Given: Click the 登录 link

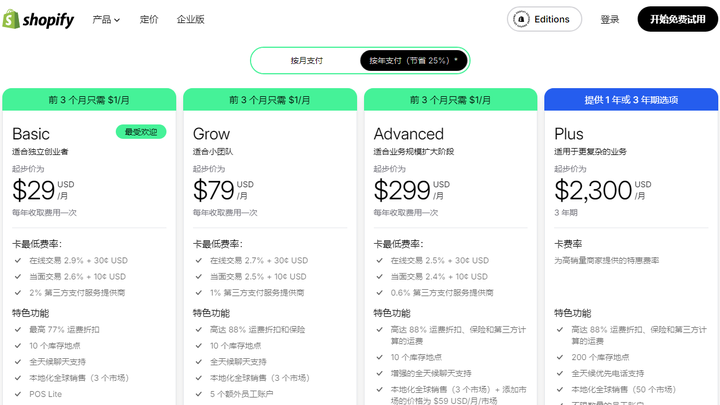Looking at the screenshot, I should coord(610,19).
